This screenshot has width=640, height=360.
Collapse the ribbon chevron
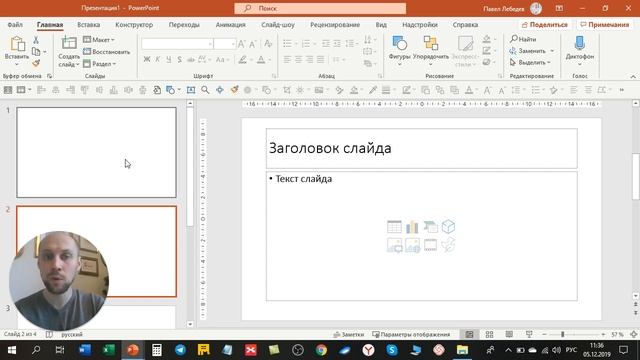[633, 76]
